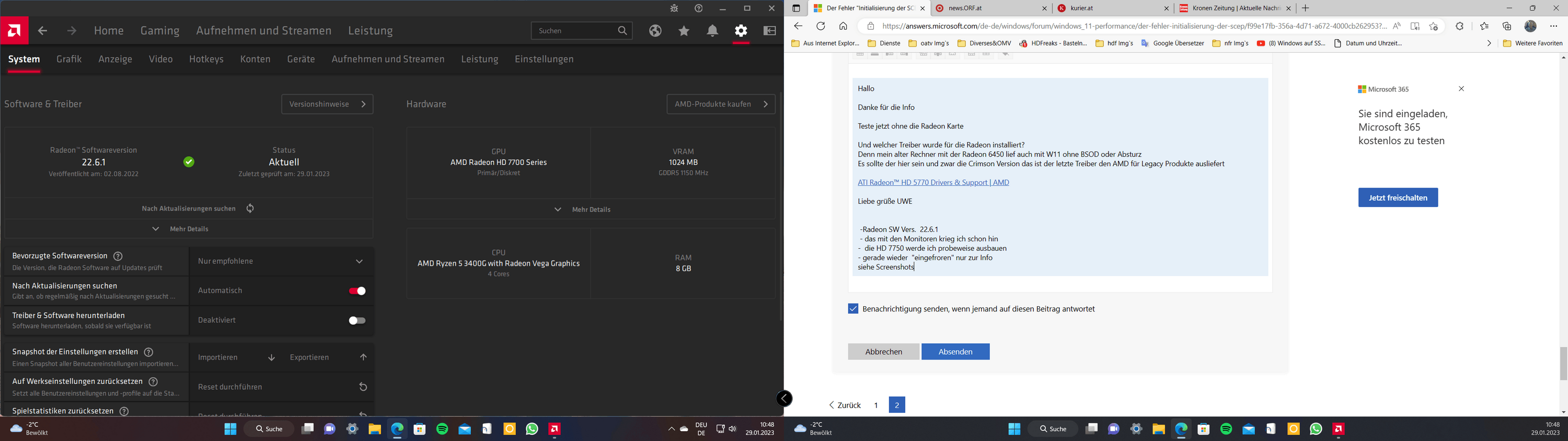The width and height of the screenshot is (1568, 441).
Task: Close the Microsoft 365 promotion panel
Action: tap(1461, 89)
